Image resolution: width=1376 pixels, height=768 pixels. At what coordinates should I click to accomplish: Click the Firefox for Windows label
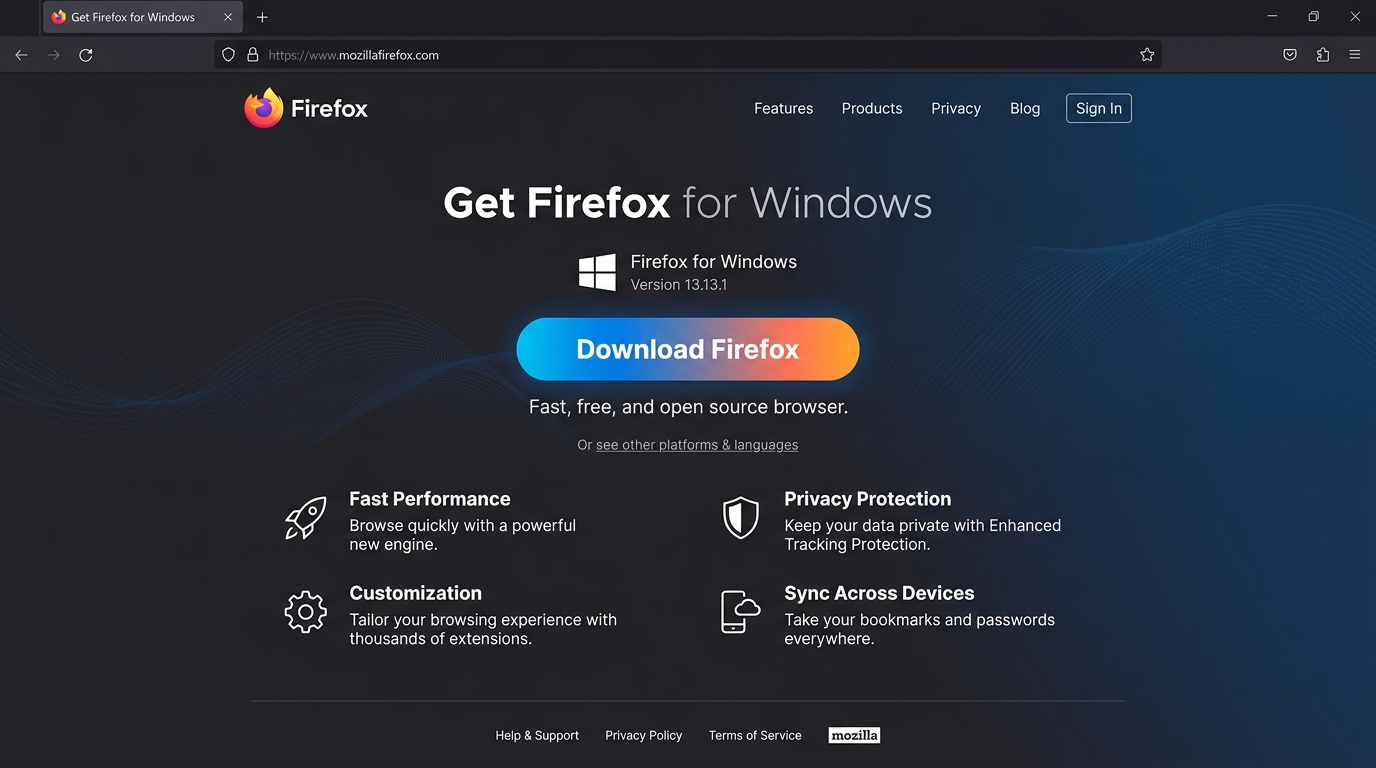[x=714, y=261]
